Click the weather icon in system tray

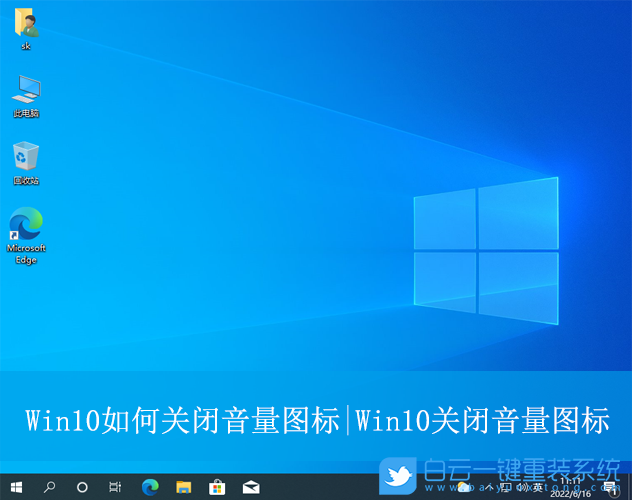[464, 488]
